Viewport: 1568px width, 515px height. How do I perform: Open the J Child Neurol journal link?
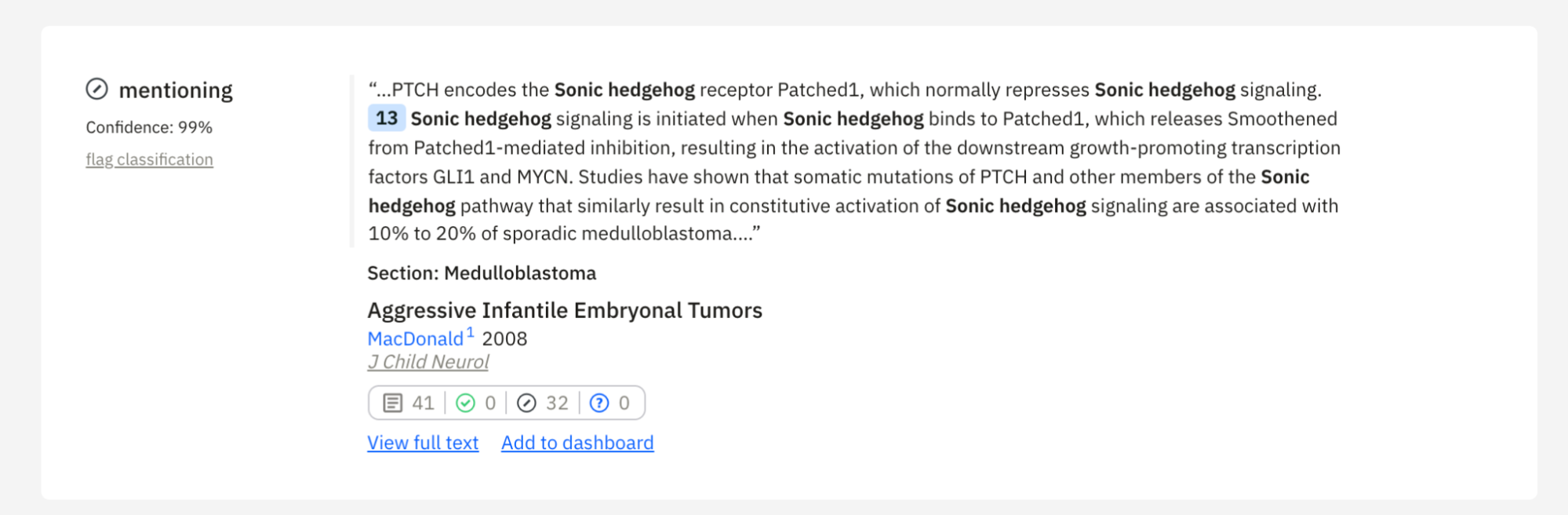pos(427,362)
